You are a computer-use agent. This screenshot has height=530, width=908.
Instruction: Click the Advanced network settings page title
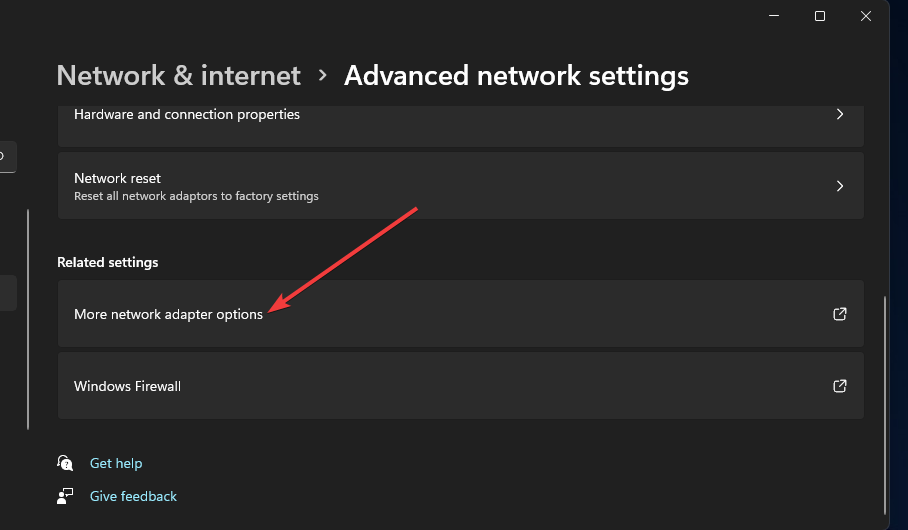516,76
